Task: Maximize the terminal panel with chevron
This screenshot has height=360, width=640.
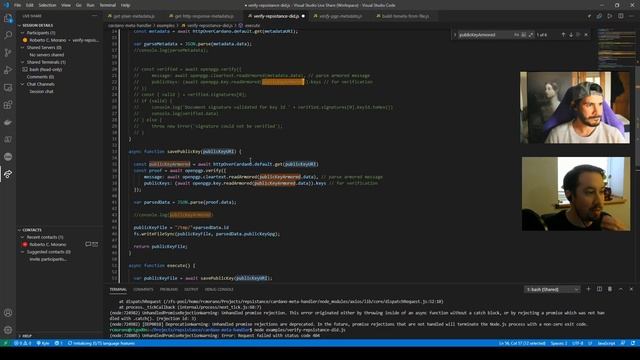Action: (621, 289)
